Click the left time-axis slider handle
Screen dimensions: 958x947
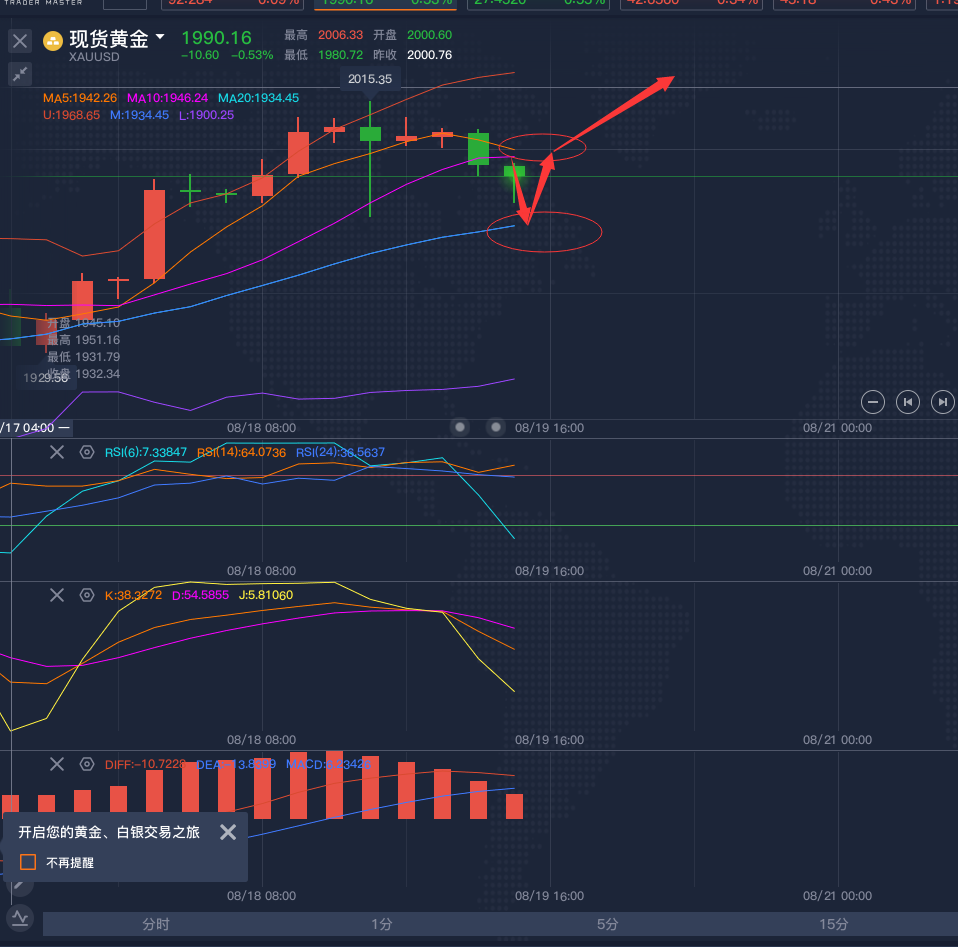tap(460, 427)
